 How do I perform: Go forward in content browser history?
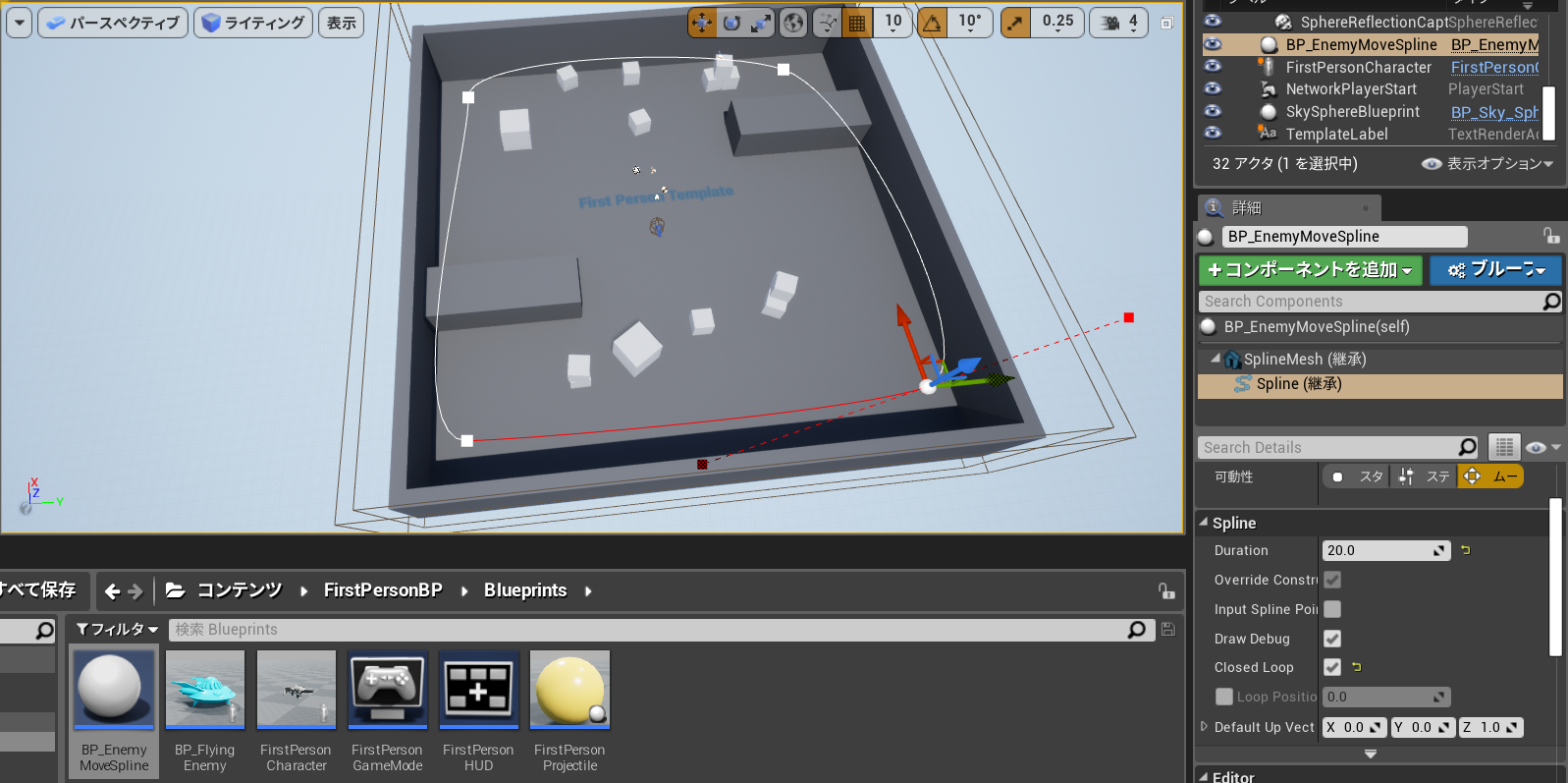(135, 591)
